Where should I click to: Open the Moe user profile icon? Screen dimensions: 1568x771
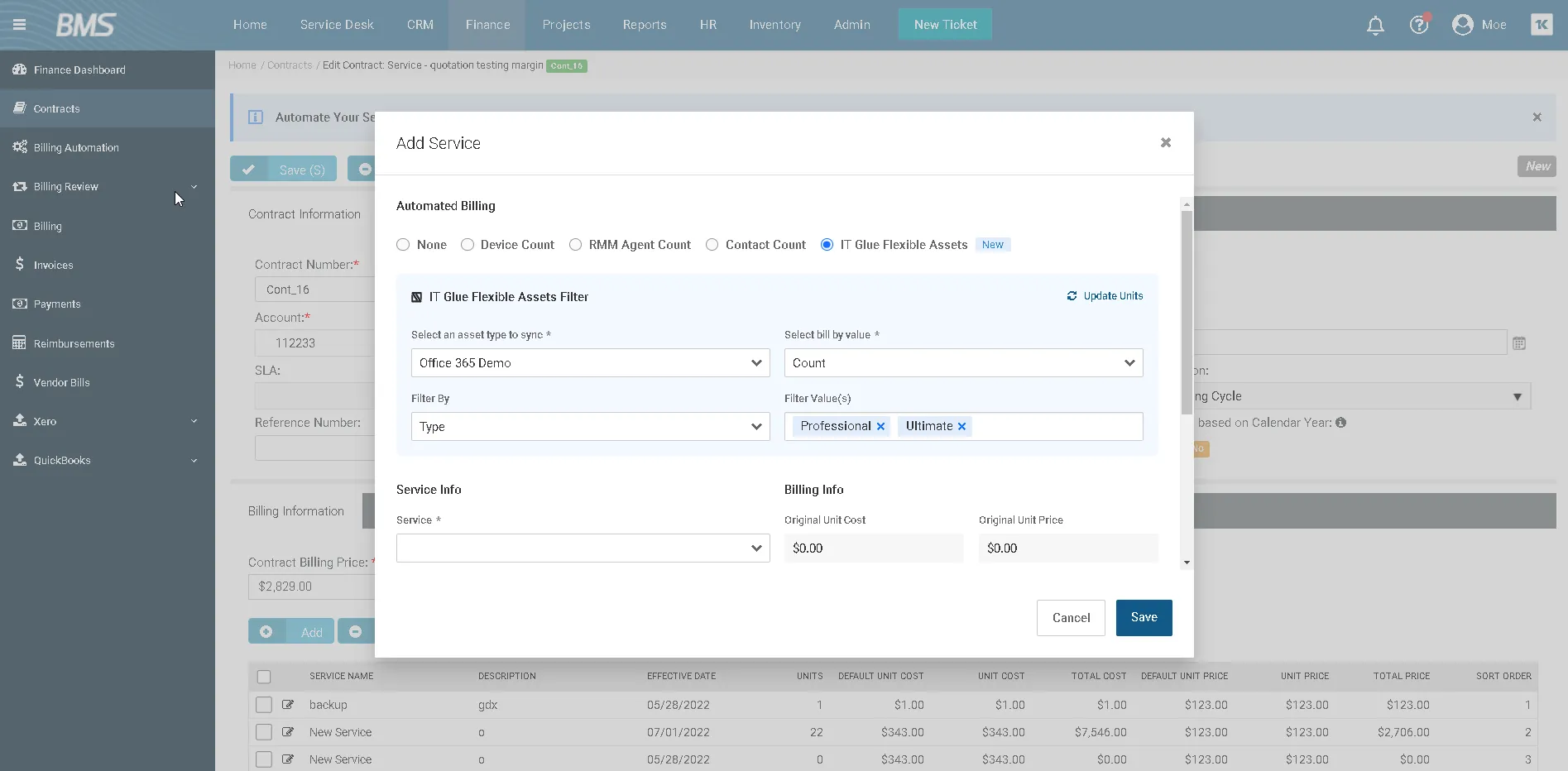coord(1462,25)
